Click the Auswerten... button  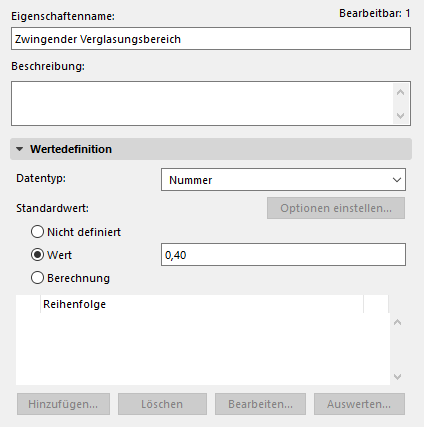(359, 404)
